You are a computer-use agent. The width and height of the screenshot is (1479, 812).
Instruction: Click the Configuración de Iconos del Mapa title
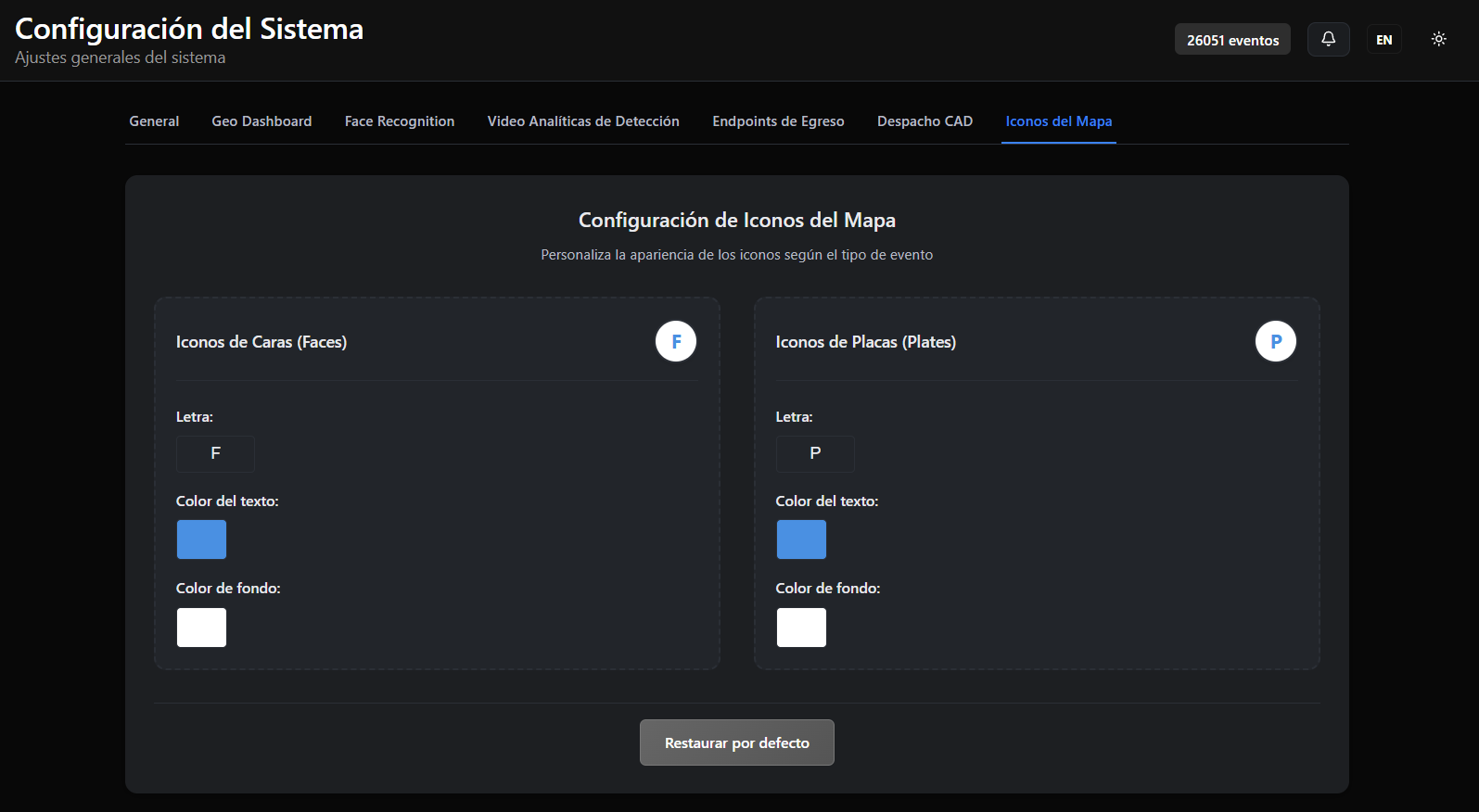point(737,221)
